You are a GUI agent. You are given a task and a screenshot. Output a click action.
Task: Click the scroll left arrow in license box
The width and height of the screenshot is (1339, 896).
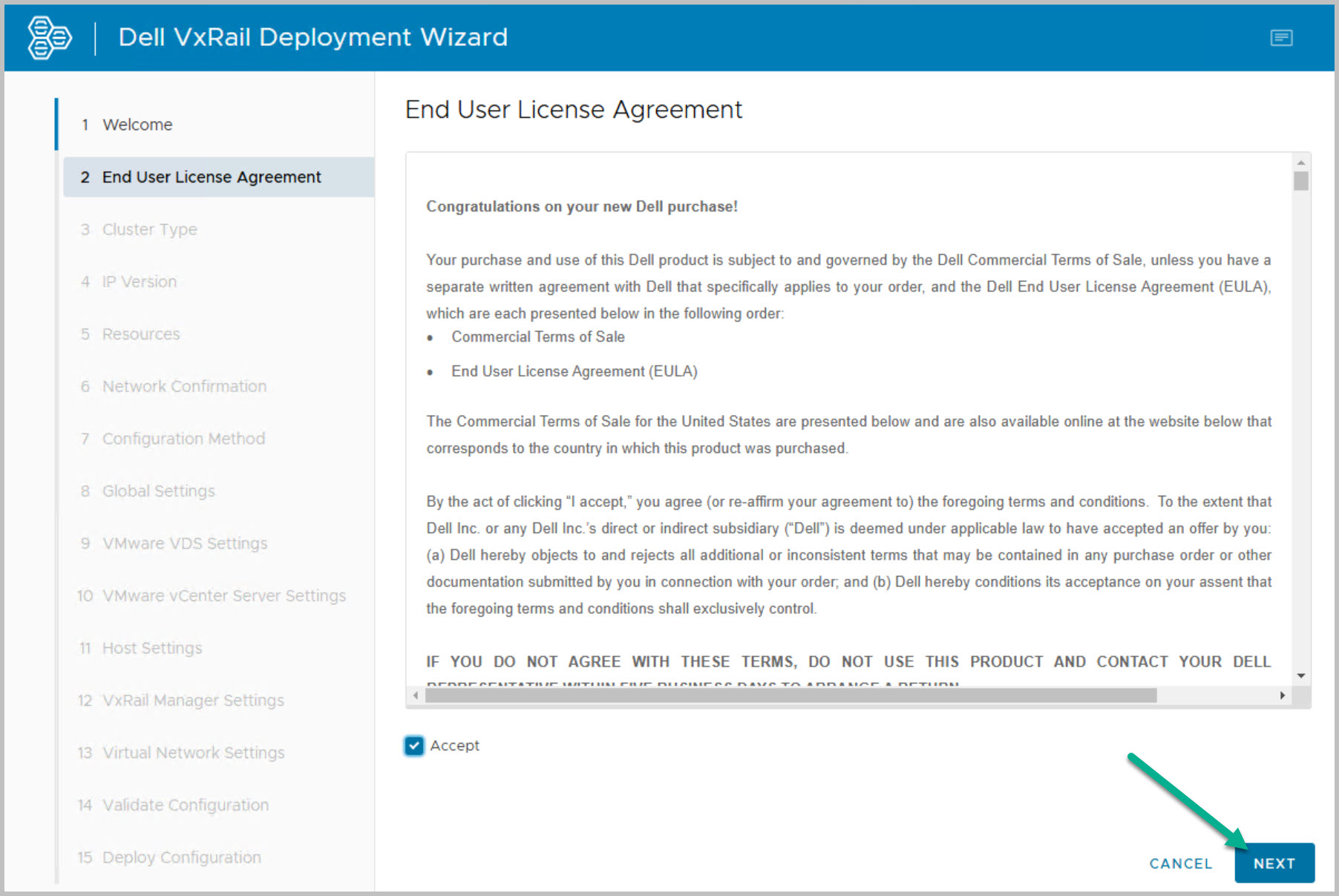click(416, 696)
